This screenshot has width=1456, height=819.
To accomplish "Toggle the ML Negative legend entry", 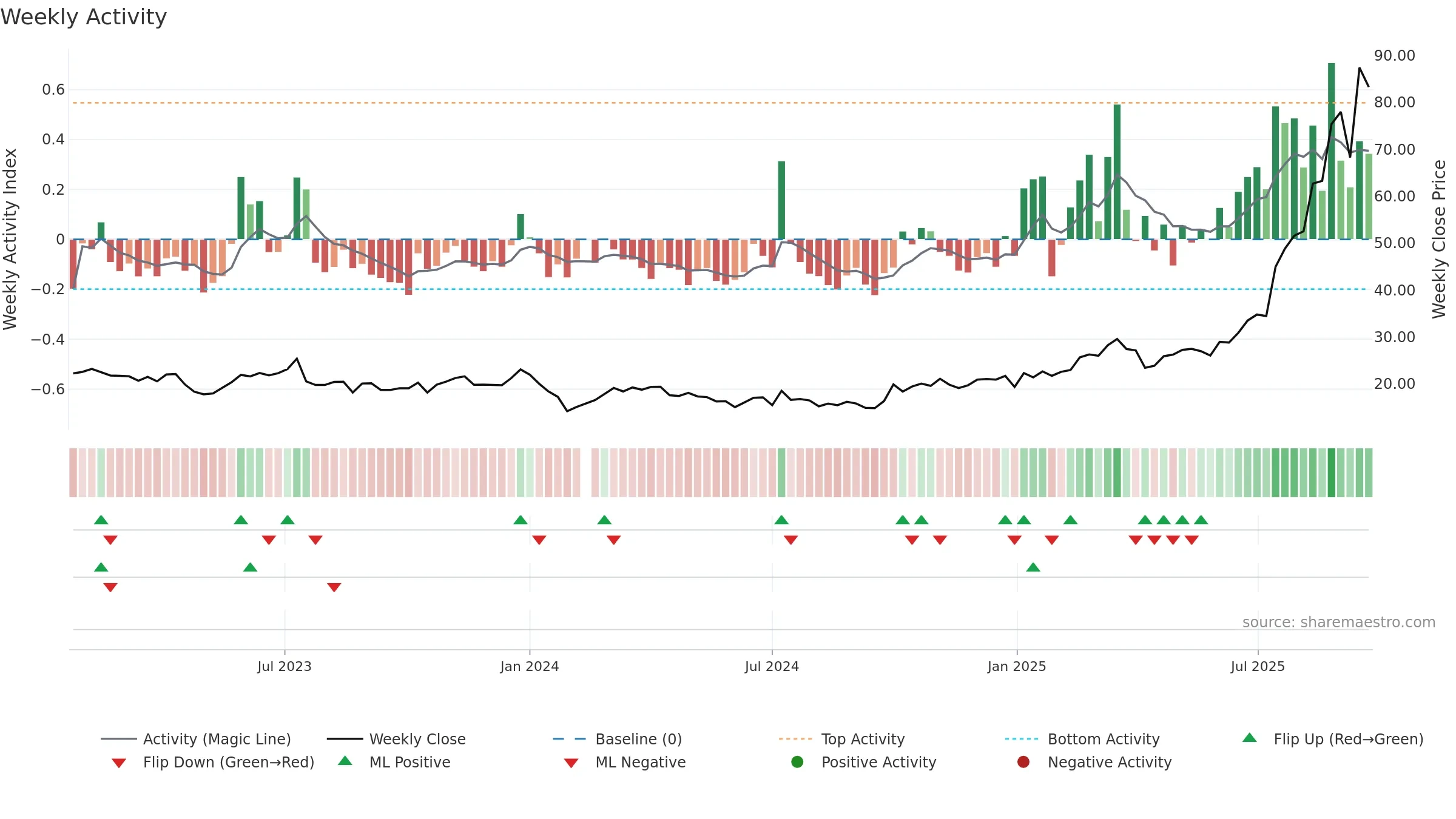I will 625,762.
